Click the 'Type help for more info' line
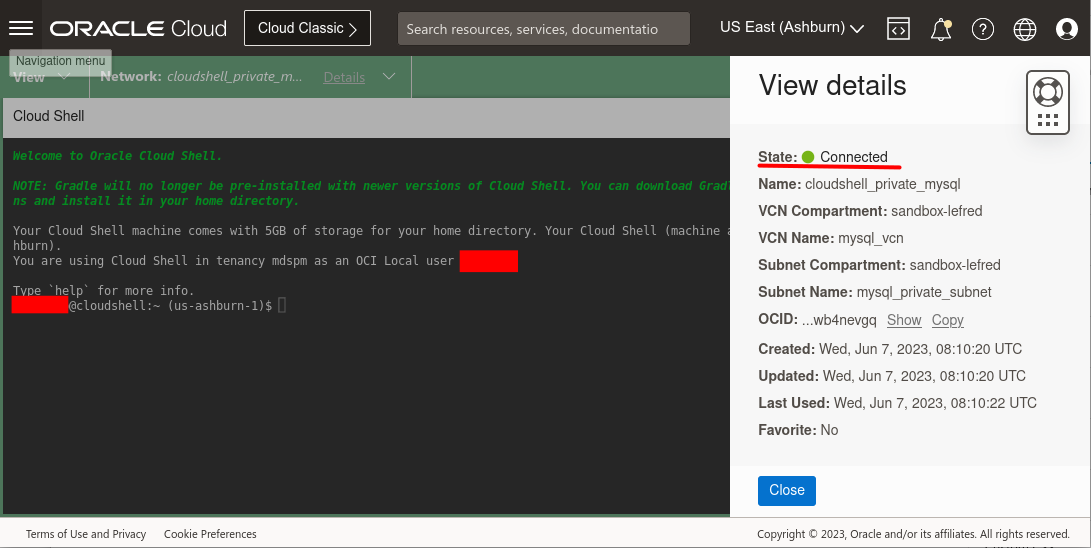Screen dimensions: 1091x548 click(103, 291)
